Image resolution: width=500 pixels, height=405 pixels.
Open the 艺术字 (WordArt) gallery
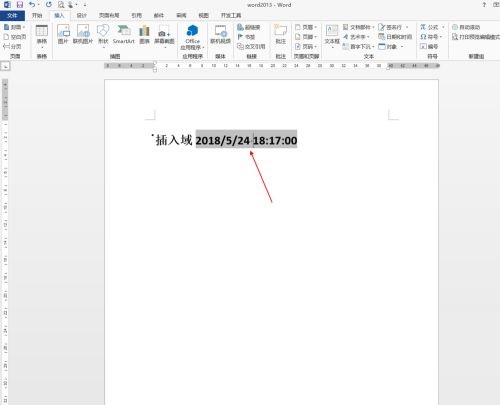pos(356,37)
